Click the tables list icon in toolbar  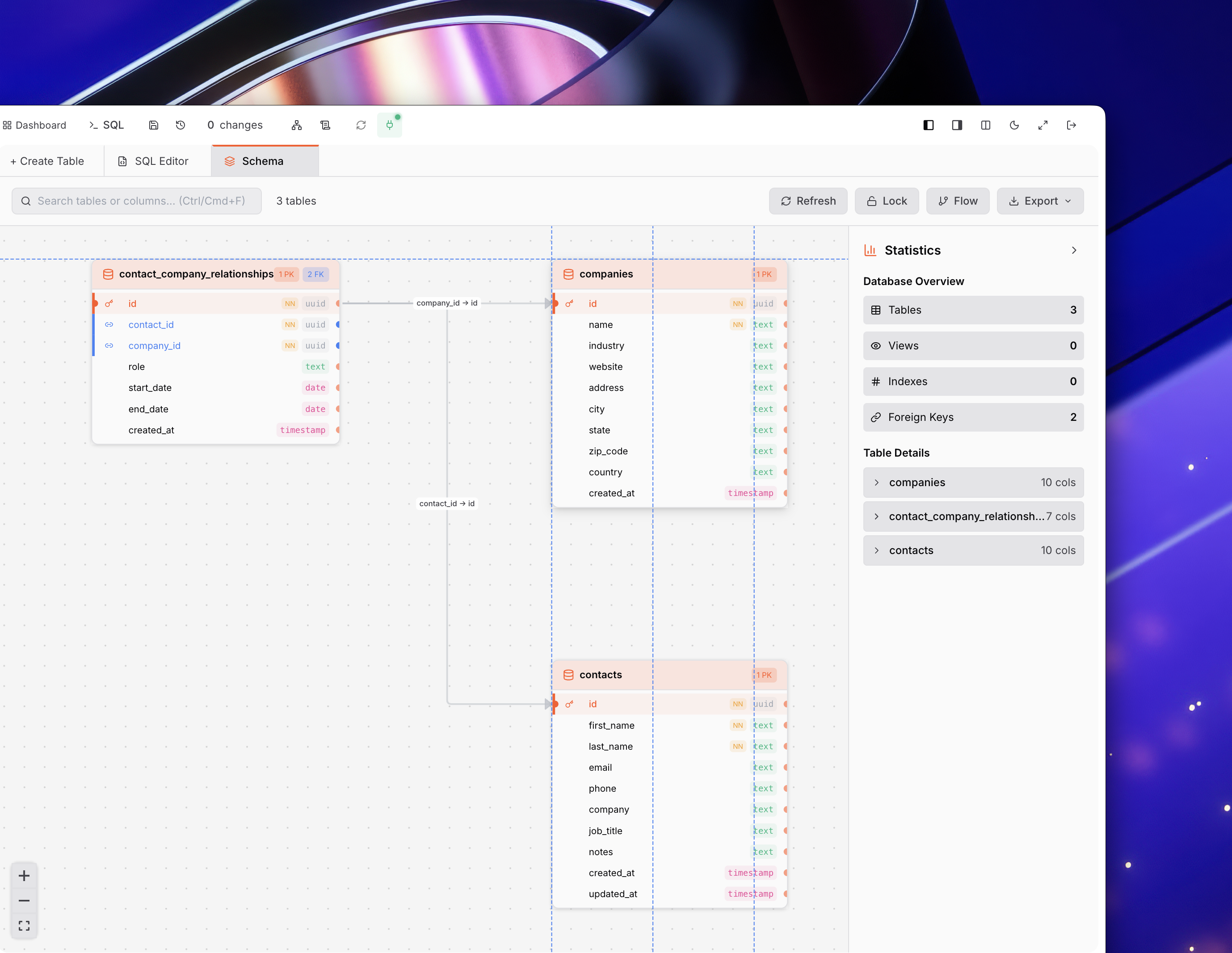click(x=325, y=125)
